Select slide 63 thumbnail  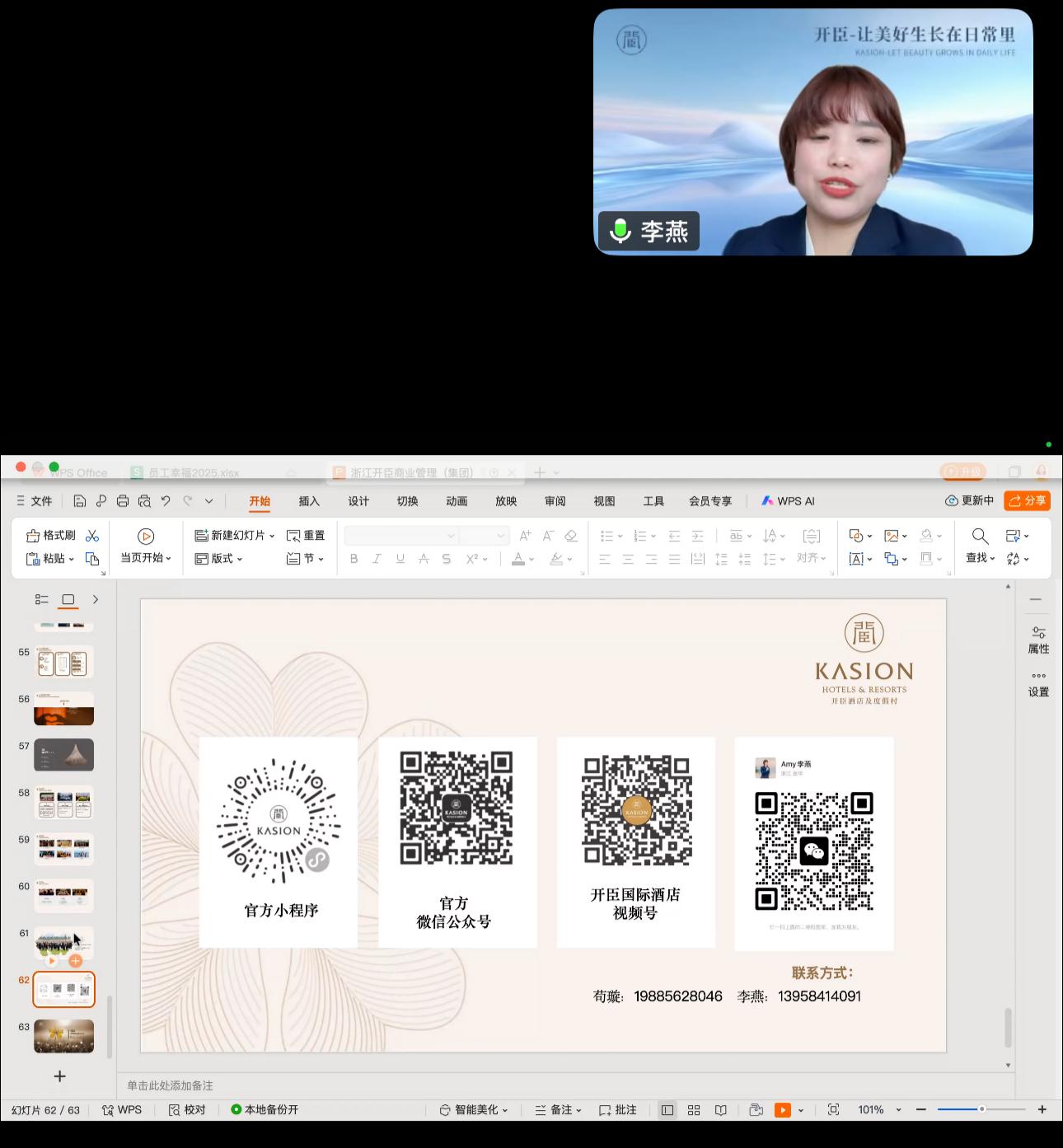63,1036
